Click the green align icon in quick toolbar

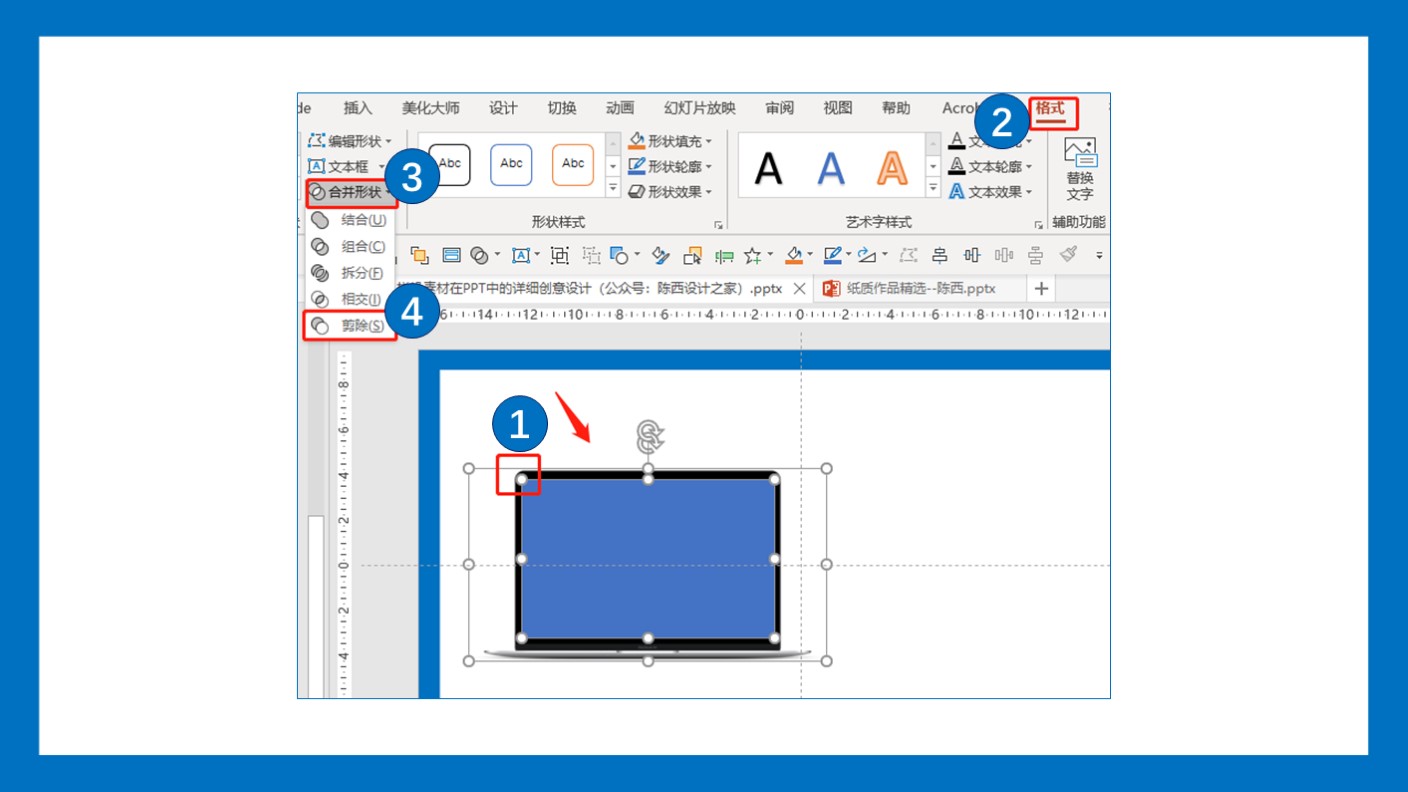pyautogui.click(x=724, y=256)
